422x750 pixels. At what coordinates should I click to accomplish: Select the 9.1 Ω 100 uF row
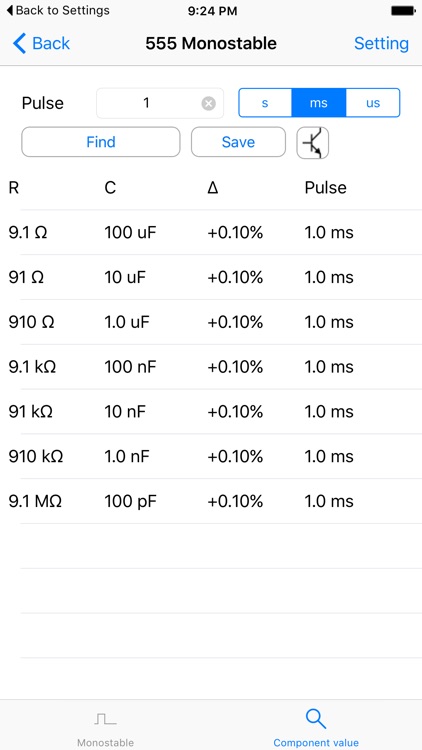(211, 232)
